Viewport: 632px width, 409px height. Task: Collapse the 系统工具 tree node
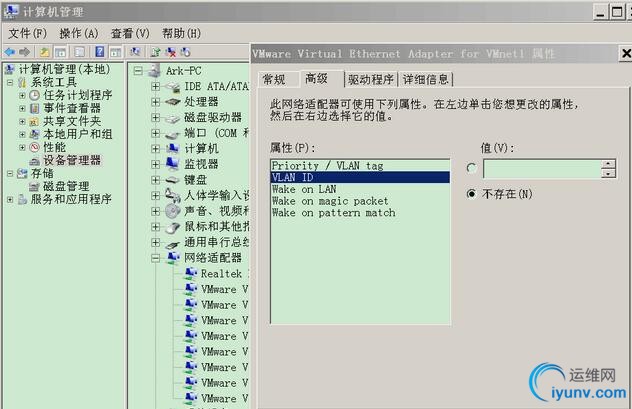[10, 83]
